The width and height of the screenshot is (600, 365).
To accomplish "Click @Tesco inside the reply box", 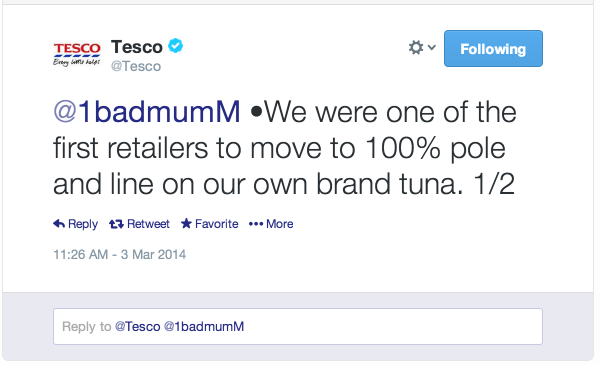I will (137, 326).
